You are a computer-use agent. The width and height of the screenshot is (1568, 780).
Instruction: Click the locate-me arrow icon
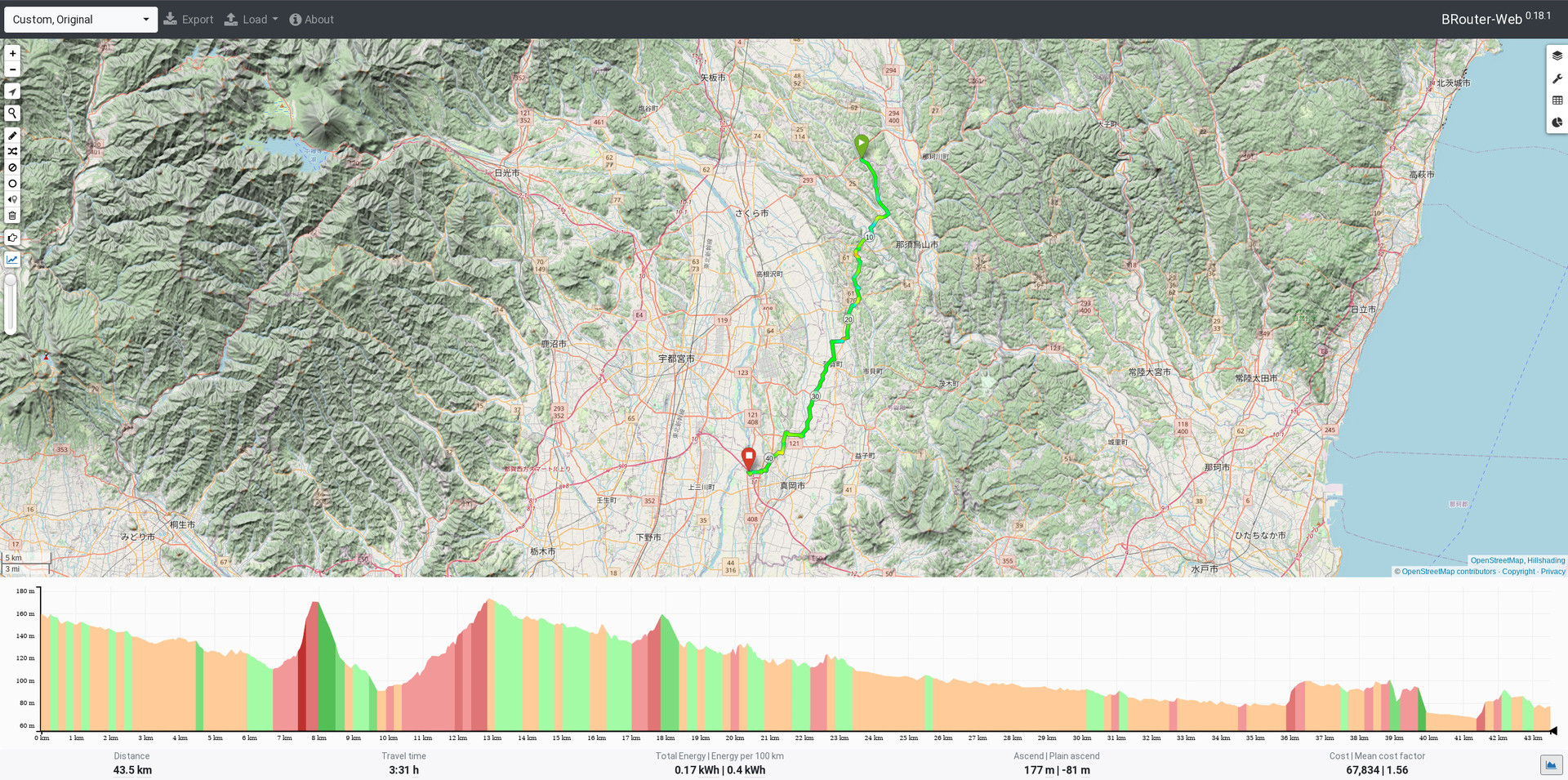pyautogui.click(x=12, y=91)
